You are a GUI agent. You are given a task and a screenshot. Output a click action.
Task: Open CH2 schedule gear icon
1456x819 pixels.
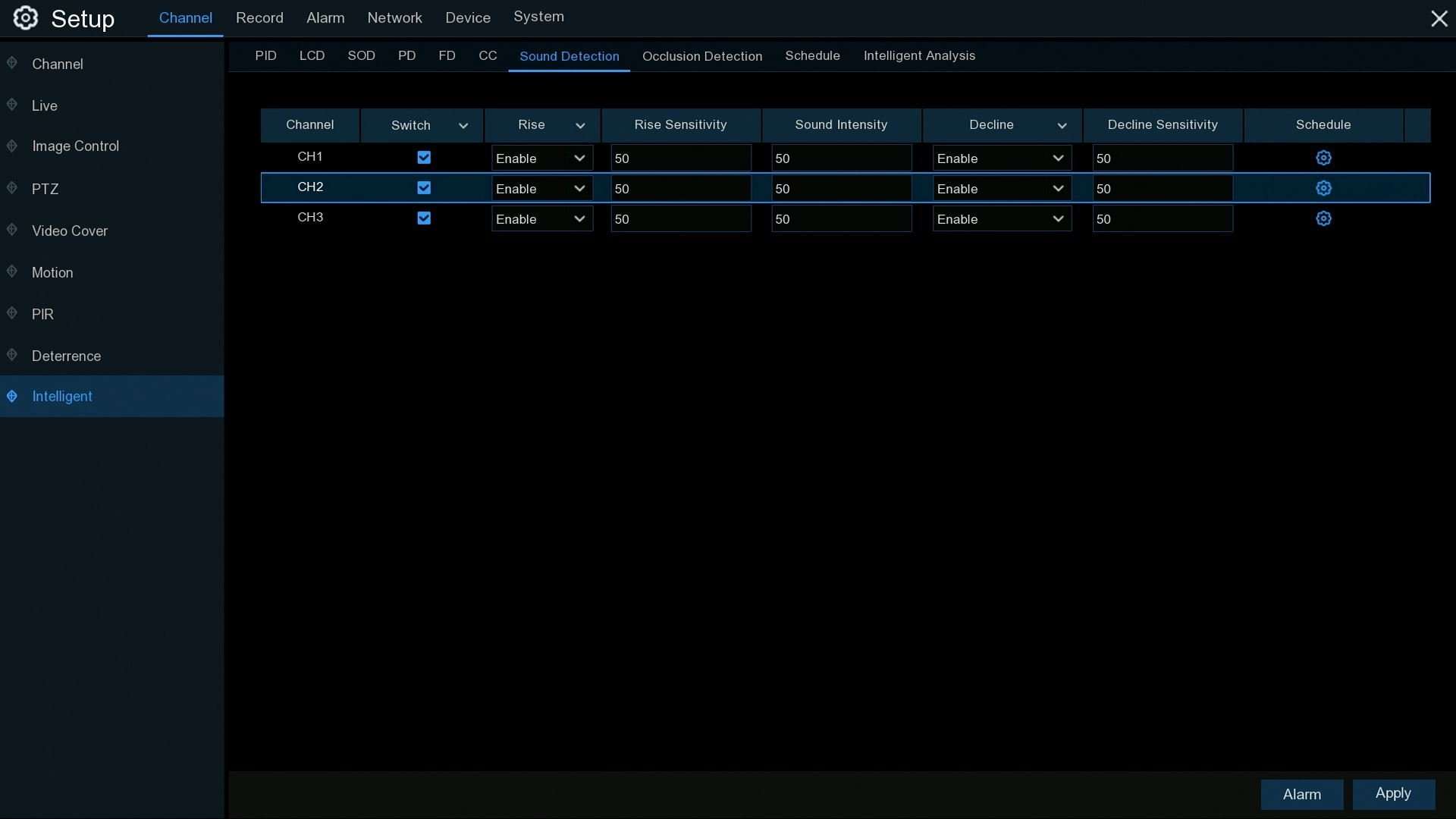(x=1323, y=188)
